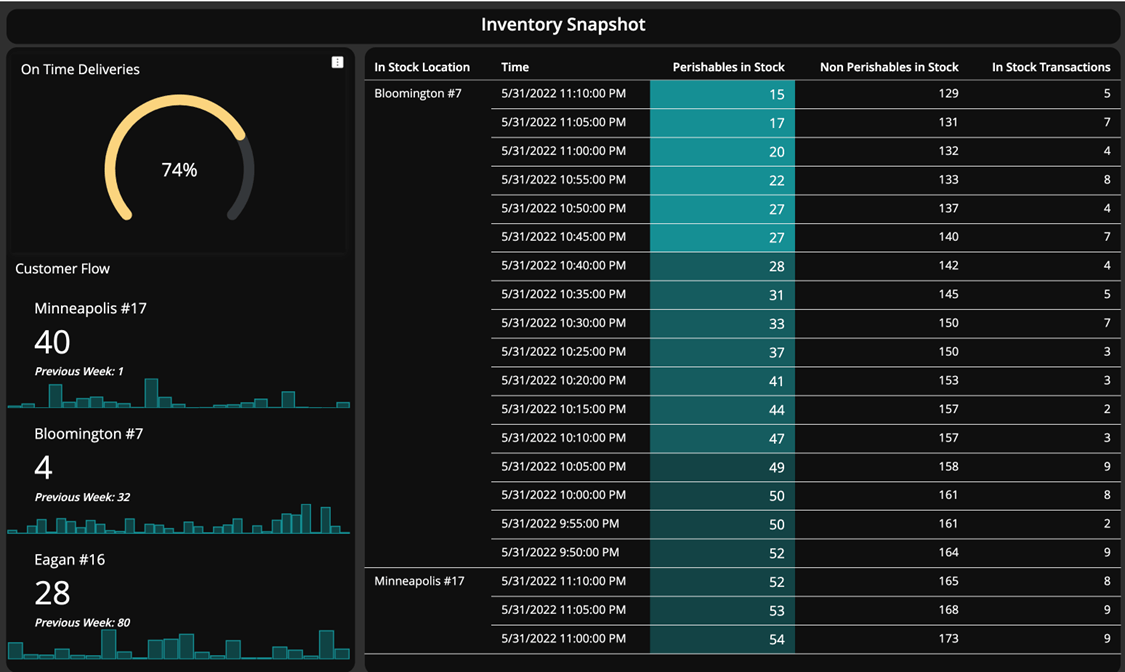1125x672 pixels.
Task: Select the Minneapolis #17 location group in table
Action: click(419, 581)
